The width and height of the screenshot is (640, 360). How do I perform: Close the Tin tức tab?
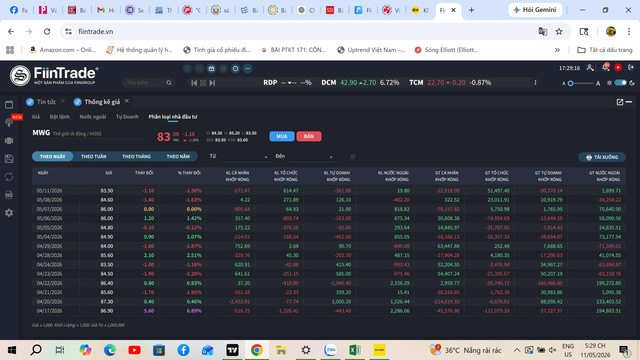pos(63,101)
